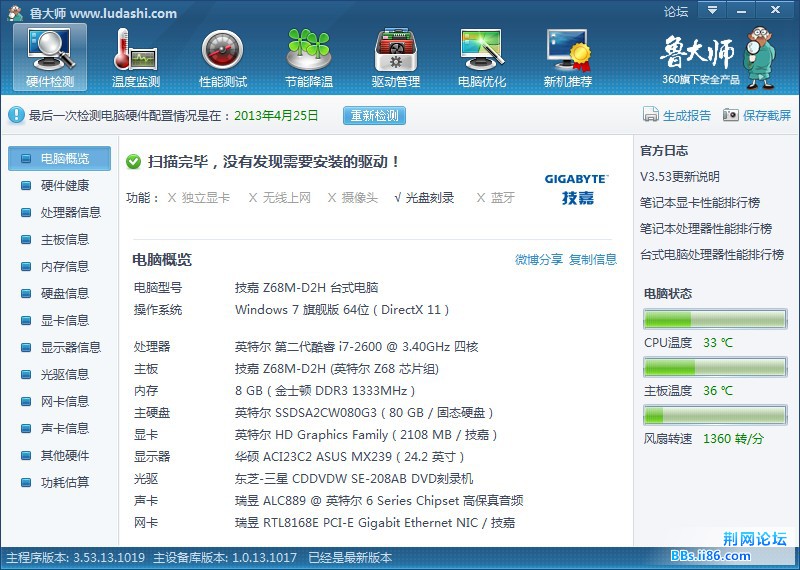This screenshot has width=800, height=570.
Task: Open 笔记本处理器性能排行榜 link
Action: point(706,229)
